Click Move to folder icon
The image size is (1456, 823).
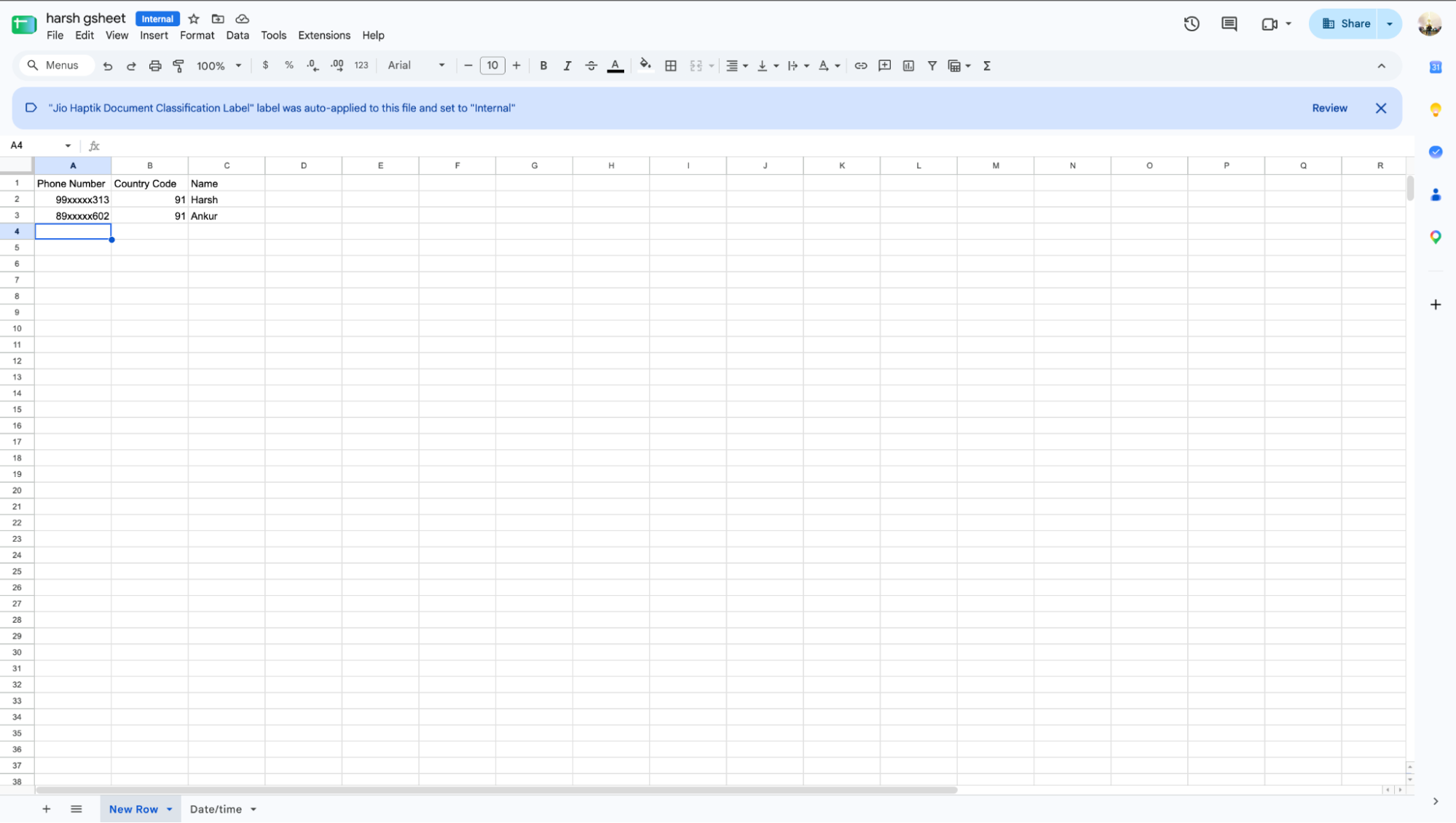pos(218,19)
